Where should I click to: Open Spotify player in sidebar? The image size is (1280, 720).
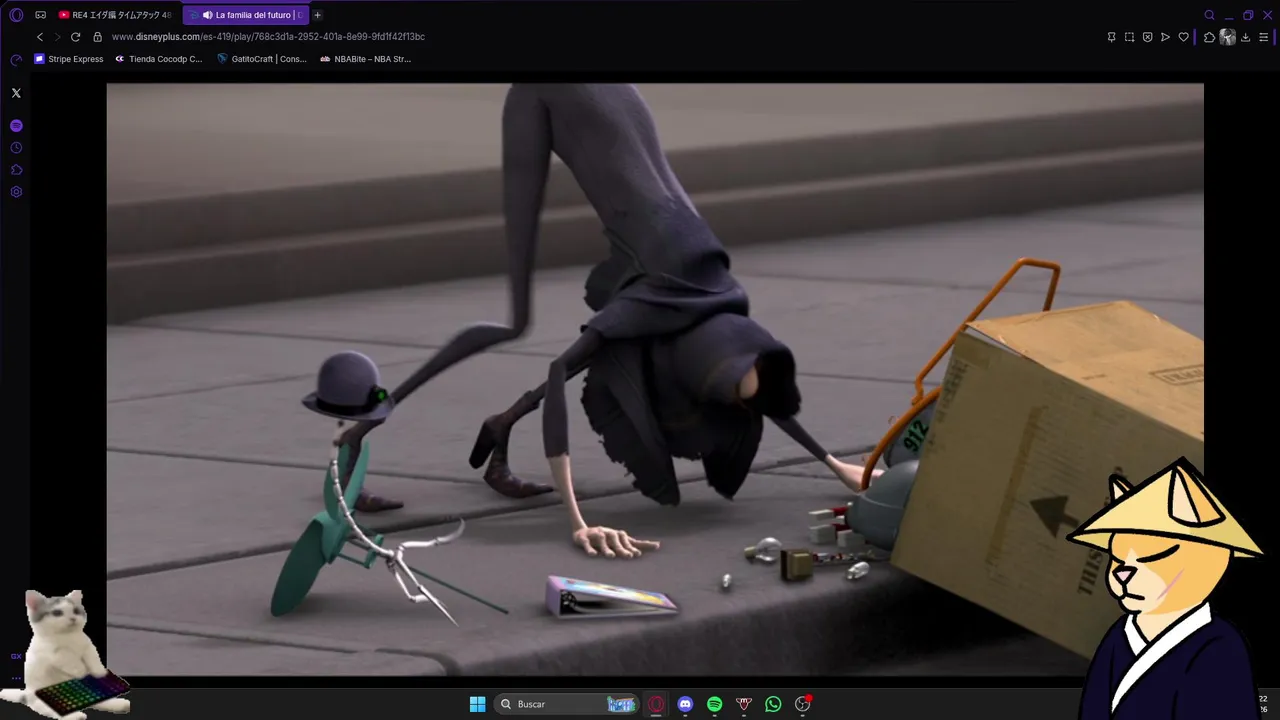click(16, 126)
